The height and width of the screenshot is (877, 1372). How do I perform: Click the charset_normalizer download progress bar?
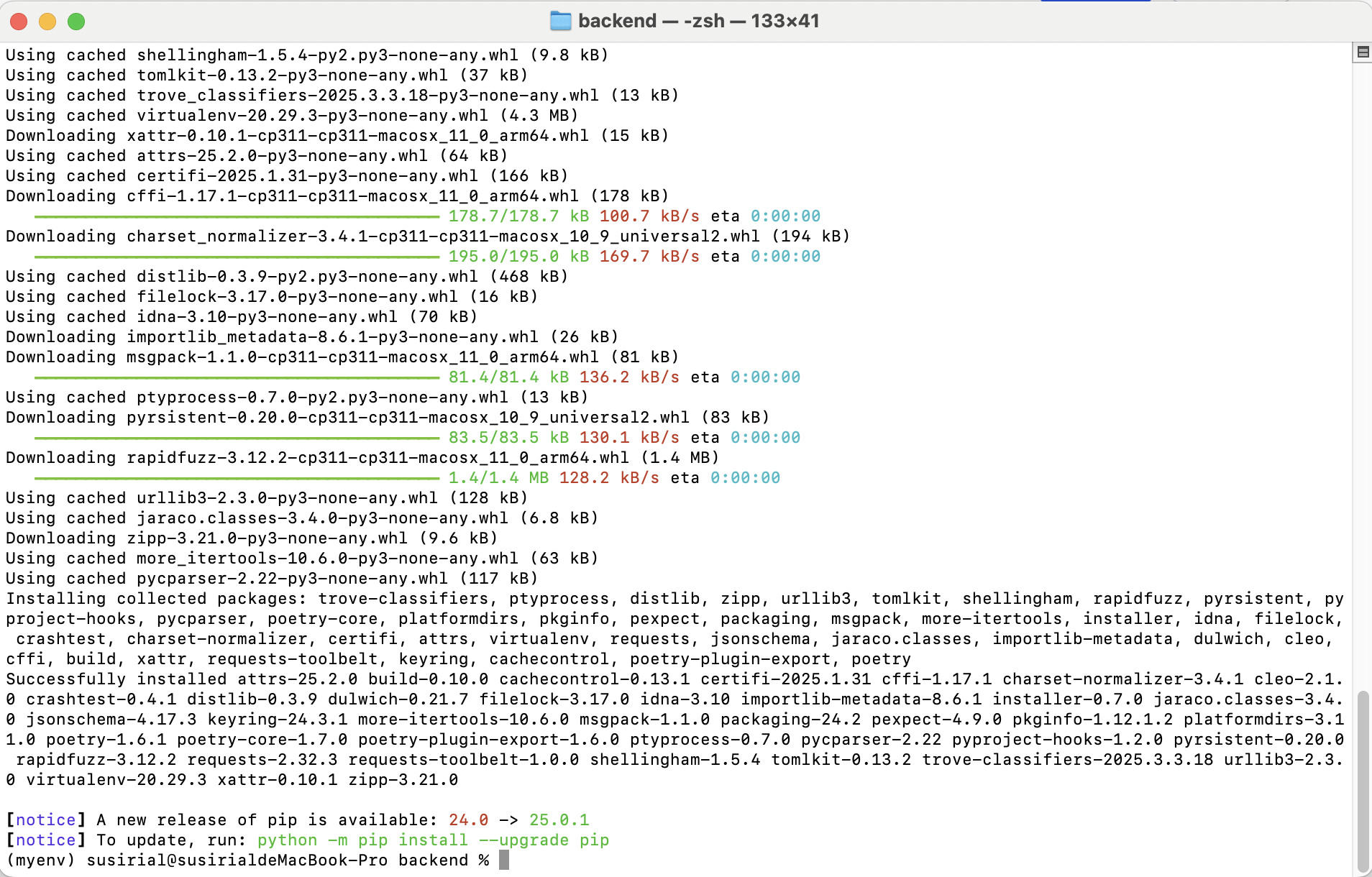click(237, 257)
